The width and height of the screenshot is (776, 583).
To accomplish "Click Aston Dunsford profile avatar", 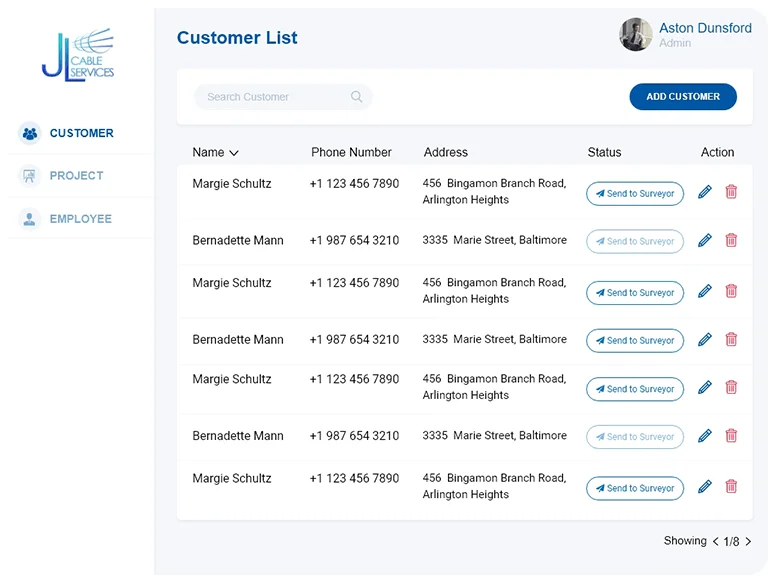I will pyautogui.click(x=635, y=35).
